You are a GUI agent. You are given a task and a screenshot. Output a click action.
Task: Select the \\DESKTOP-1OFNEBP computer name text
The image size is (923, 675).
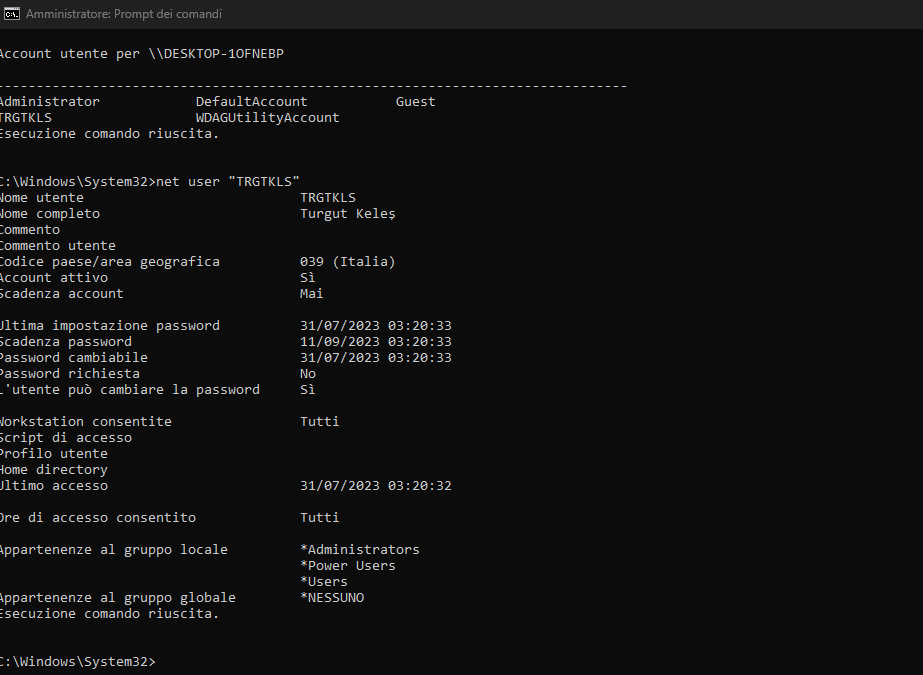(216, 53)
